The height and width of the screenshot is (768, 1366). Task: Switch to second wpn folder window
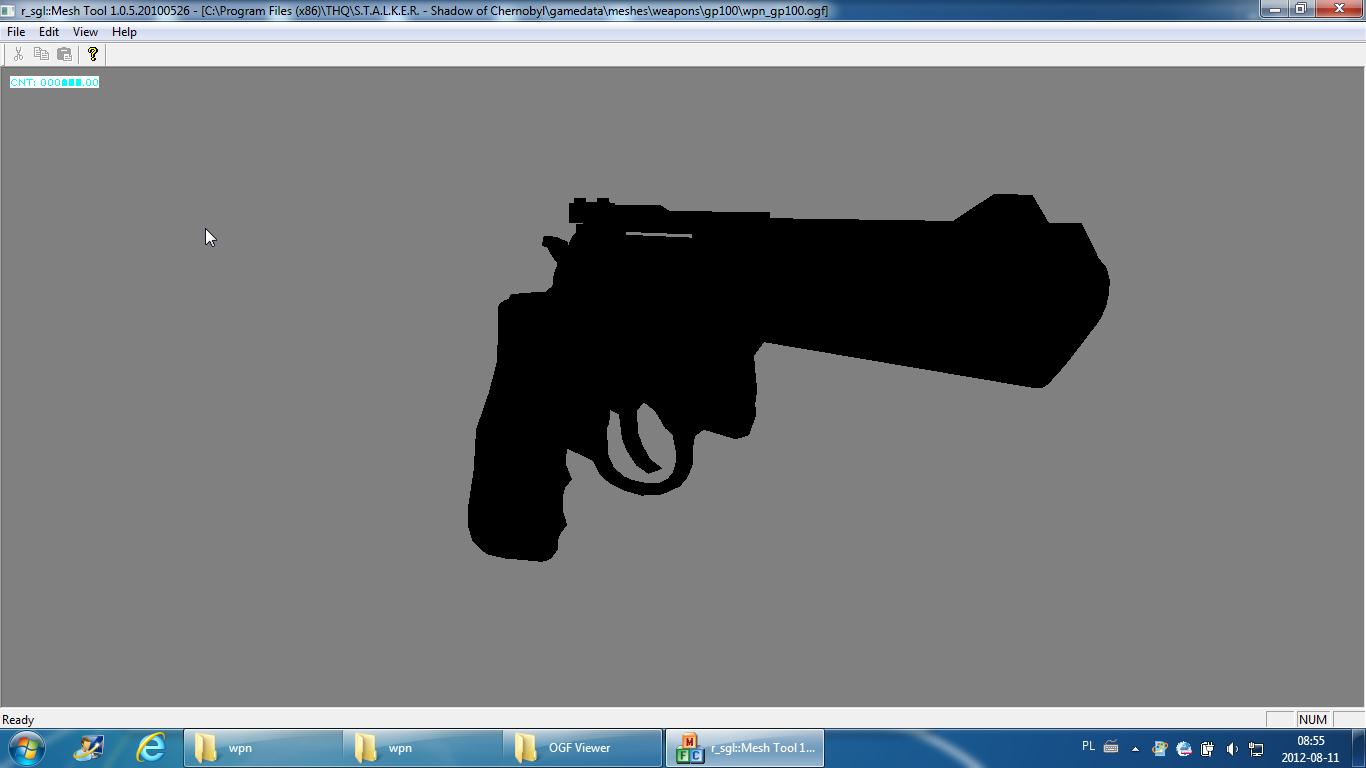click(x=423, y=748)
